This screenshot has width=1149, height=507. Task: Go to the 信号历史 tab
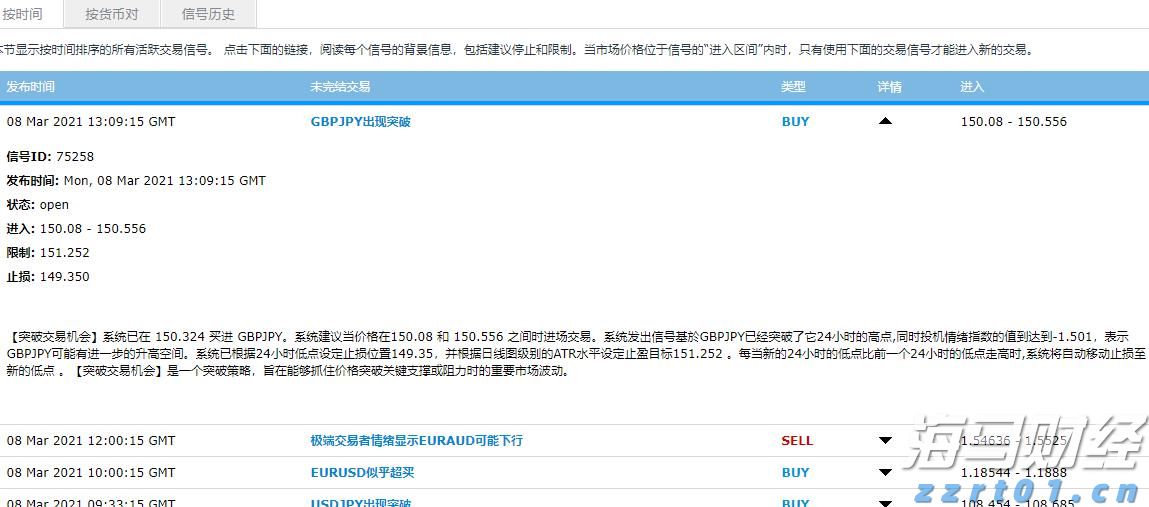click(208, 14)
